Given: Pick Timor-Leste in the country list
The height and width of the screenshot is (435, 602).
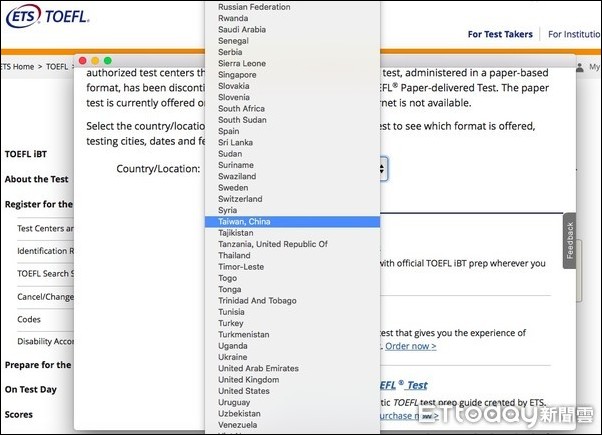Looking at the screenshot, I should pyautogui.click(x=241, y=267).
